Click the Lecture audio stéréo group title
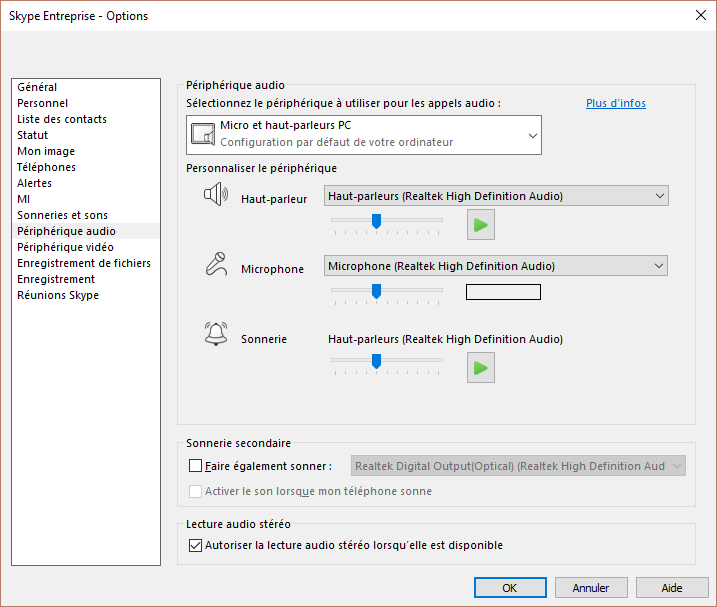The width and height of the screenshot is (717, 607). click(x=238, y=524)
